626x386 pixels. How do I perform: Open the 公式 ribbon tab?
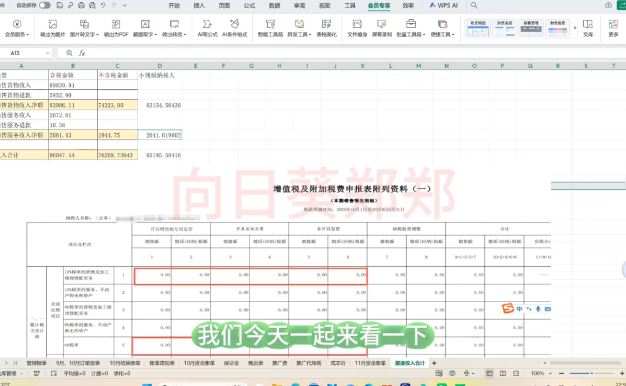[x=249, y=5]
